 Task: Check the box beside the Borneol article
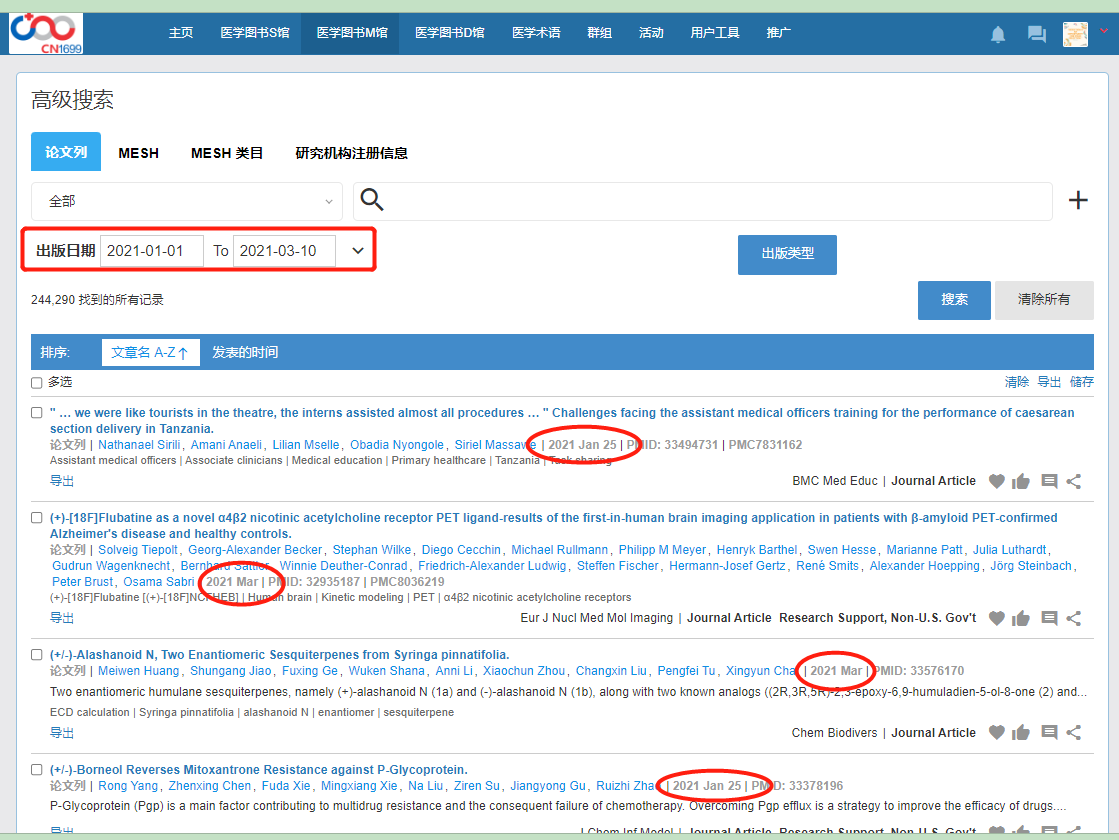click(x=37, y=770)
